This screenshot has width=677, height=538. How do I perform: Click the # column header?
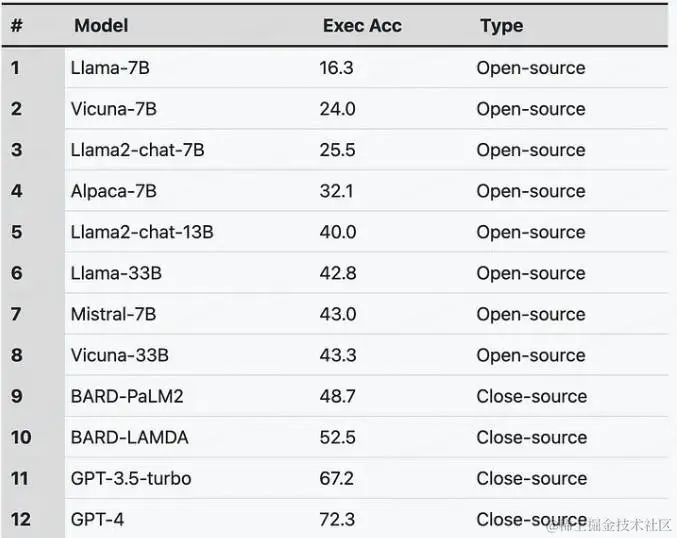(16, 26)
